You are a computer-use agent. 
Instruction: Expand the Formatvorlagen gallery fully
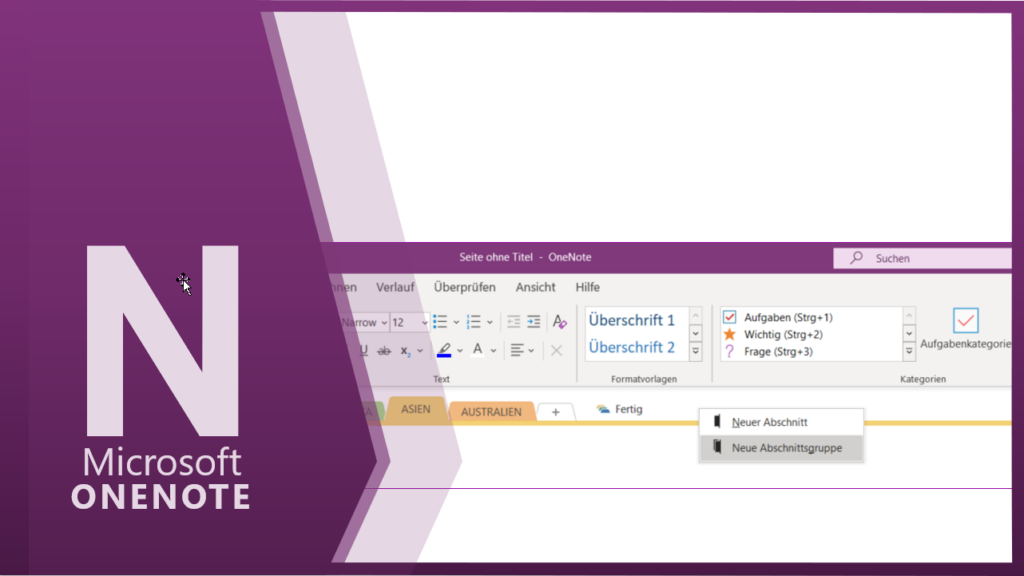click(696, 352)
